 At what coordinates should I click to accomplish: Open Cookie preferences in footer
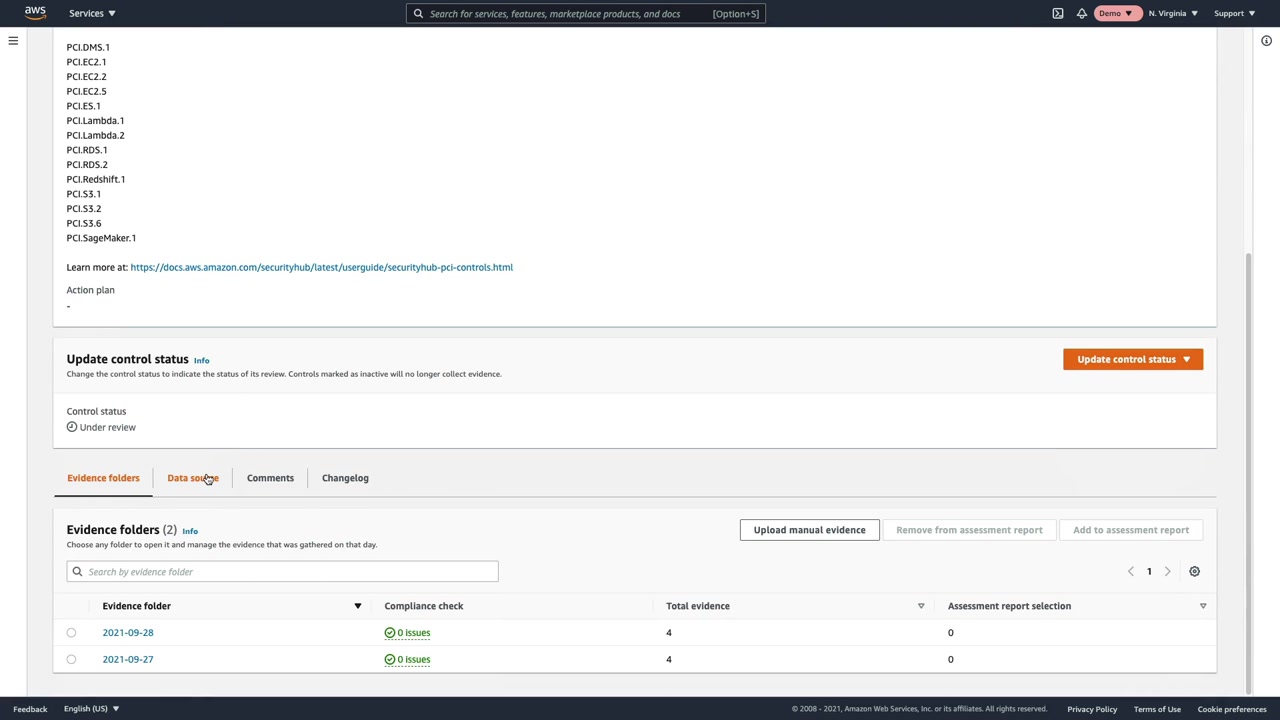[1232, 709]
